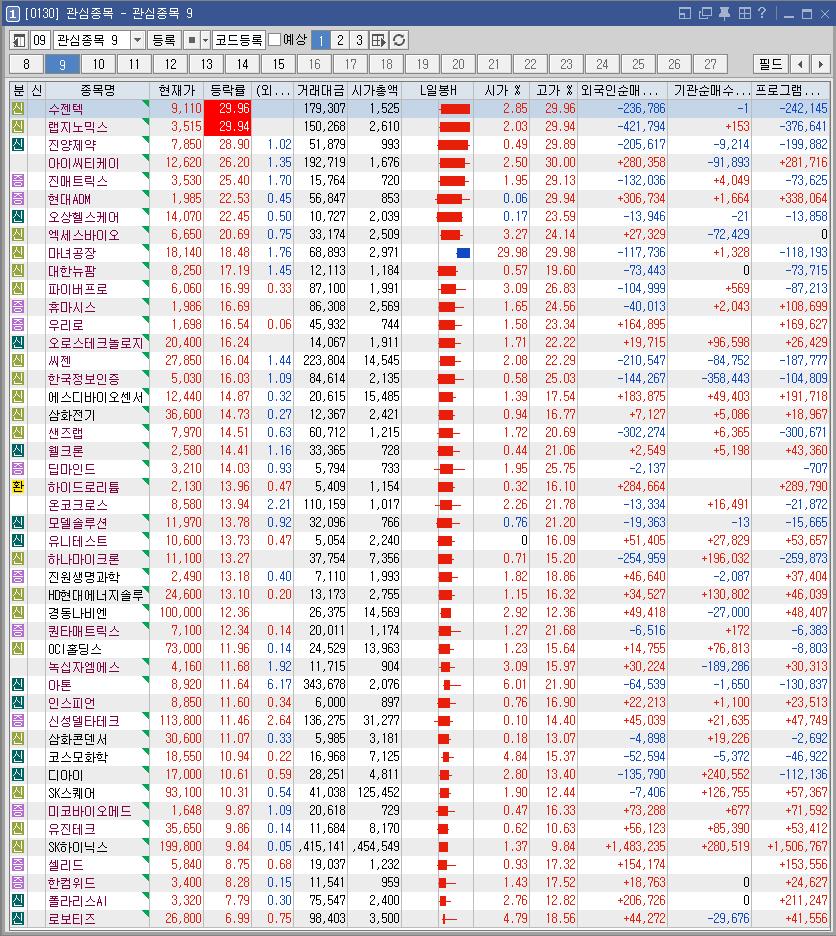Screen dimensions: 836x936
Task: Open the help question mark icon
Action: (x=761, y=13)
